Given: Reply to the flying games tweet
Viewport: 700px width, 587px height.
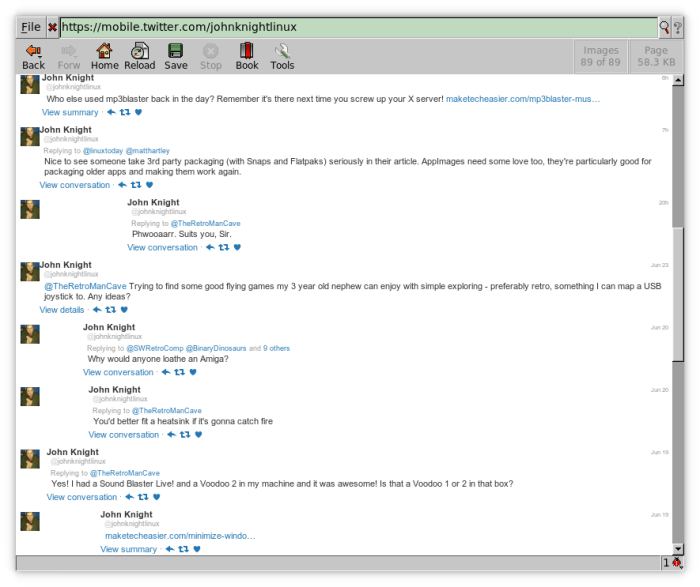Looking at the screenshot, I should pyautogui.click(x=97, y=310).
